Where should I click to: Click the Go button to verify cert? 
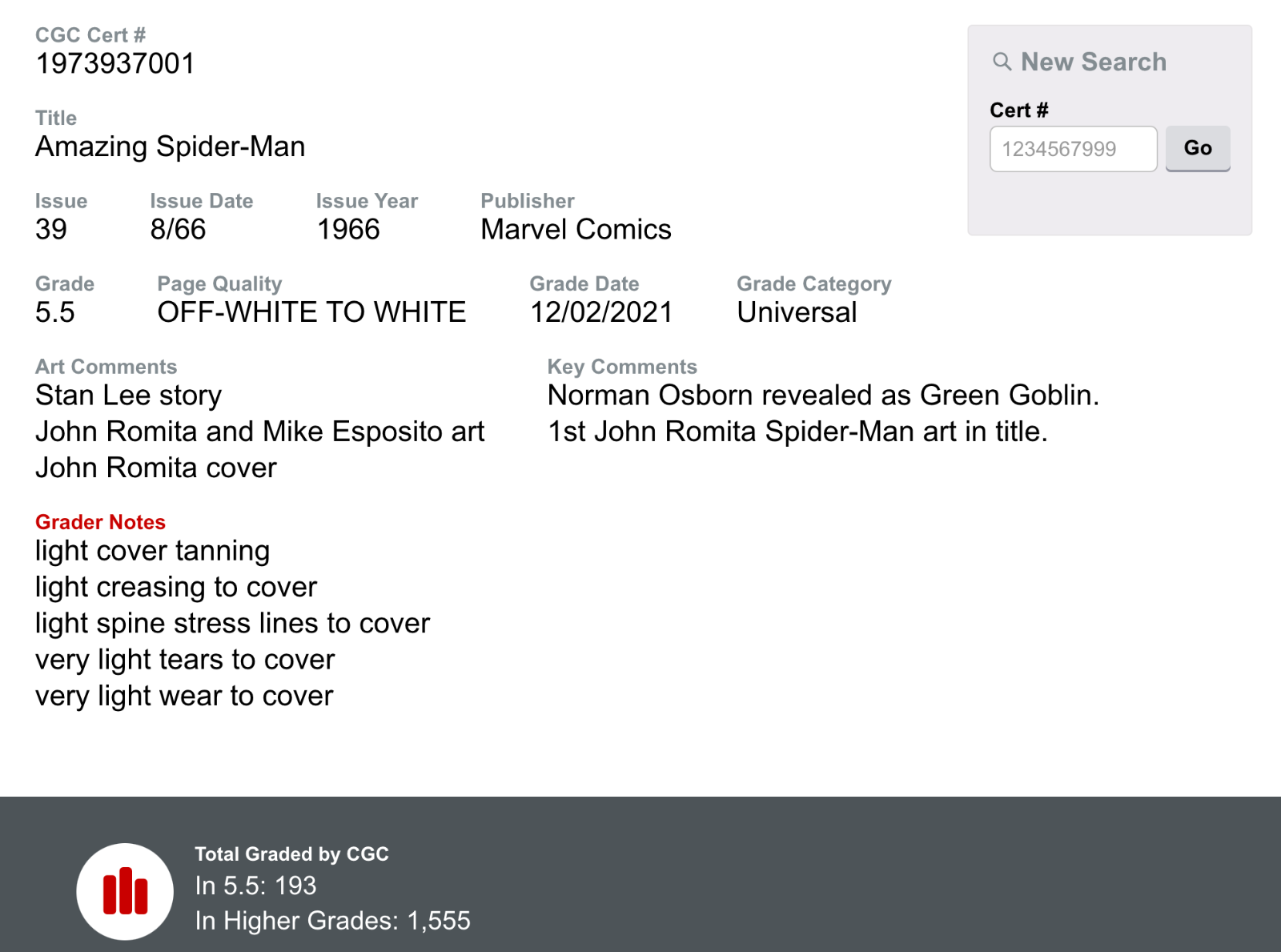pyautogui.click(x=1198, y=148)
